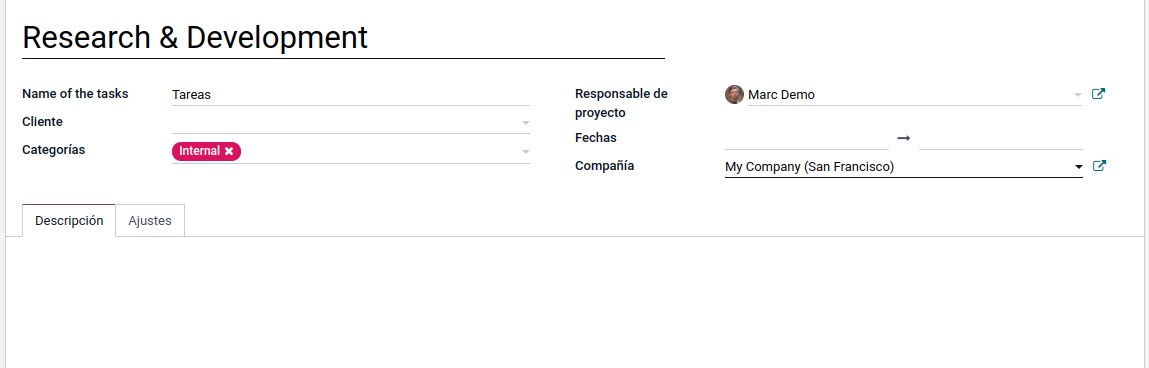Expand the Responsable de proyecto dropdown arrow
Screen dimensions: 1149x368
tap(1077, 95)
